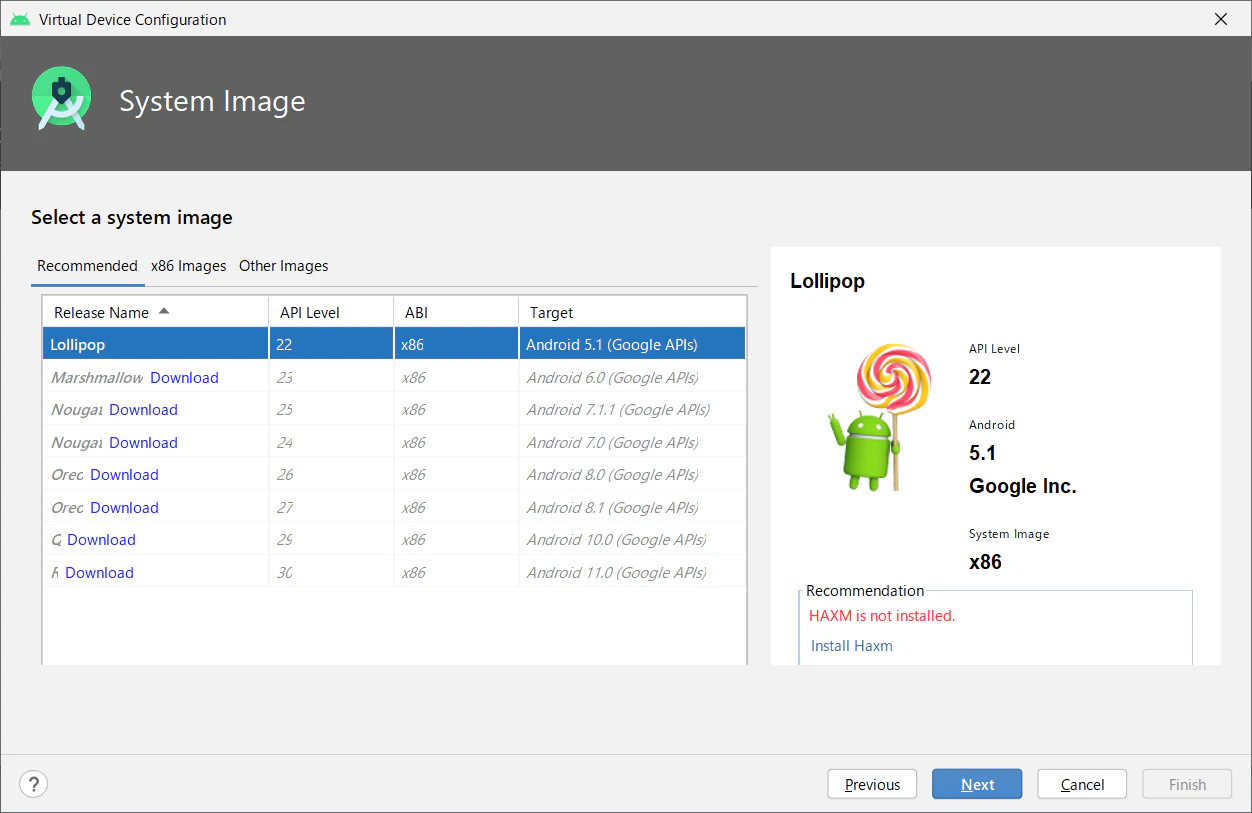
Task: Click the help question mark icon
Action: (x=34, y=784)
